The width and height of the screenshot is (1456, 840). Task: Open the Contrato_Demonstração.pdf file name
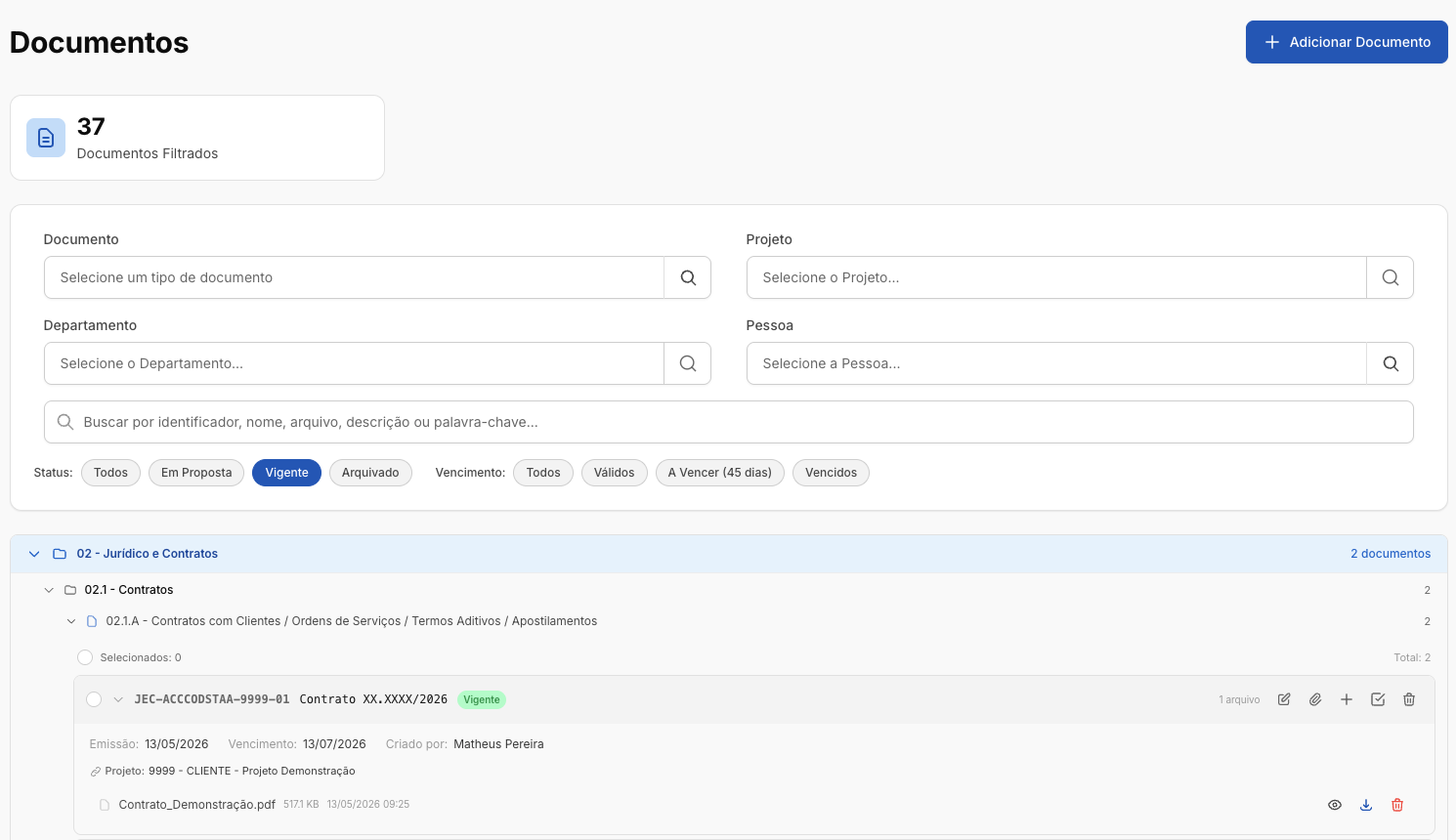click(197, 805)
